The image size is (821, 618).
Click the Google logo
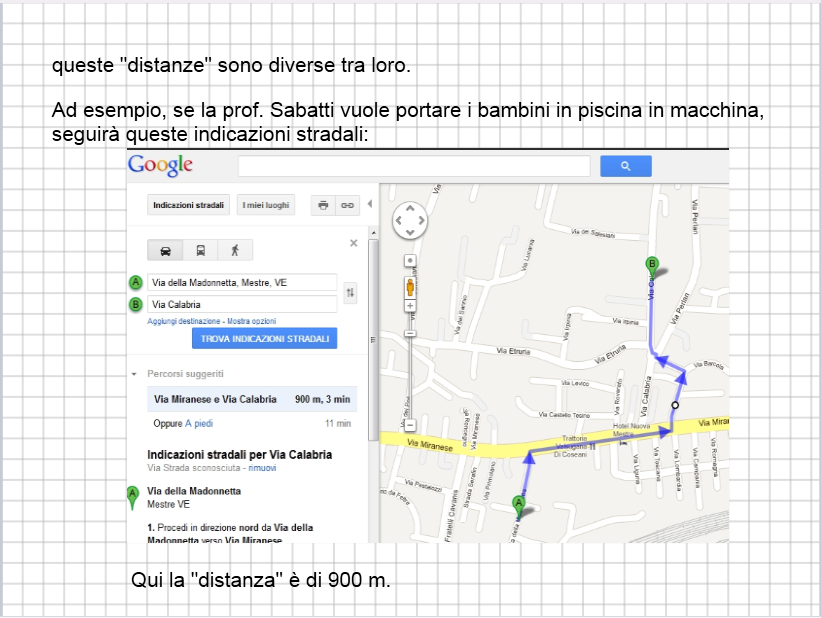[x=161, y=165]
